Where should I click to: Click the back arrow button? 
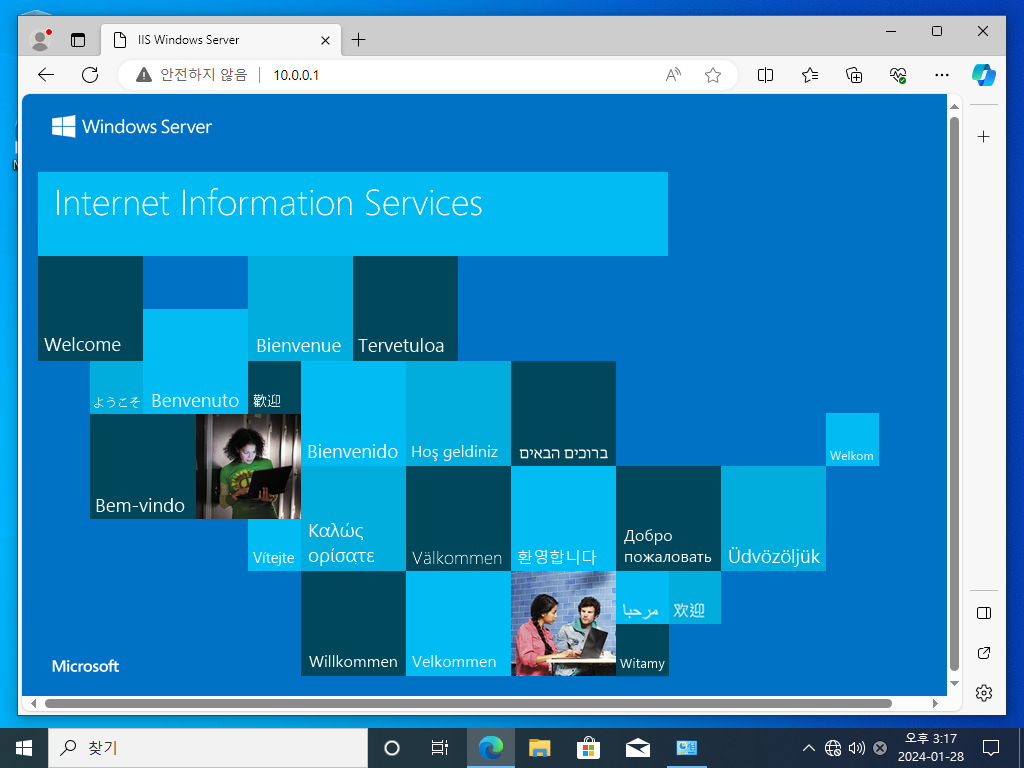[x=46, y=75]
